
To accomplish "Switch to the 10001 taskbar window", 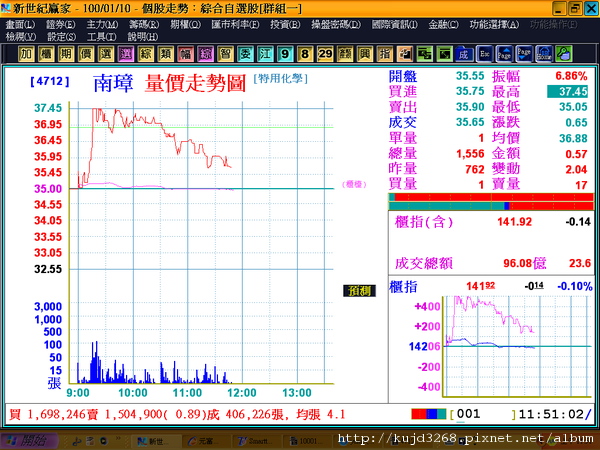I will [306, 441].
